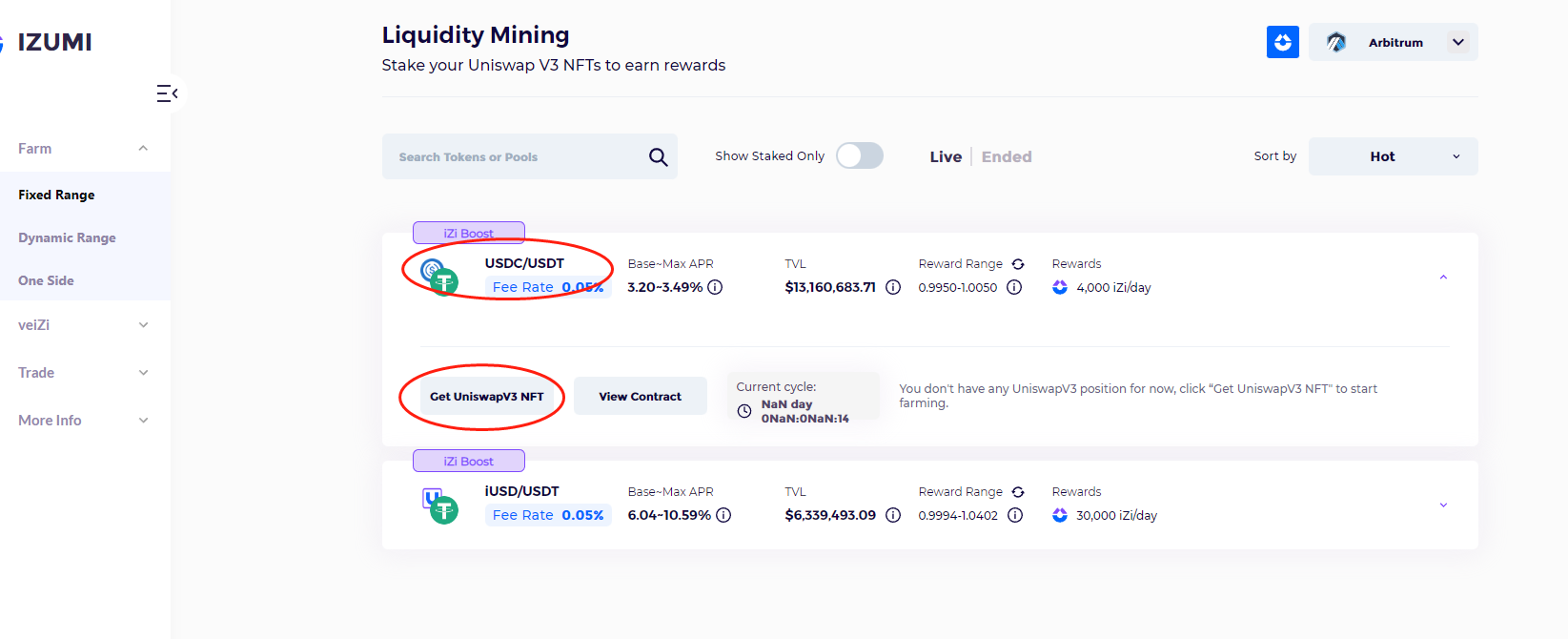The height and width of the screenshot is (639, 1568).
Task: Switch to the Ended tab
Action: point(1007,157)
